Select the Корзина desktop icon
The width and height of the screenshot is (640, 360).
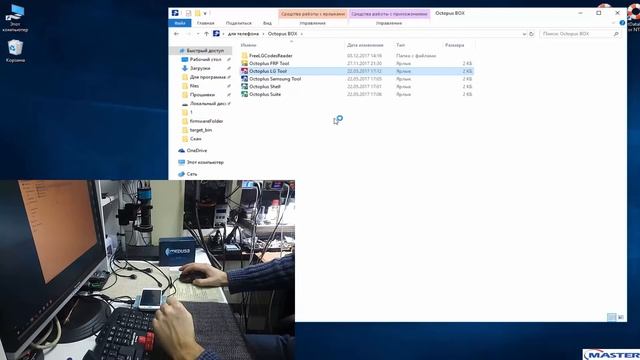(x=15, y=51)
